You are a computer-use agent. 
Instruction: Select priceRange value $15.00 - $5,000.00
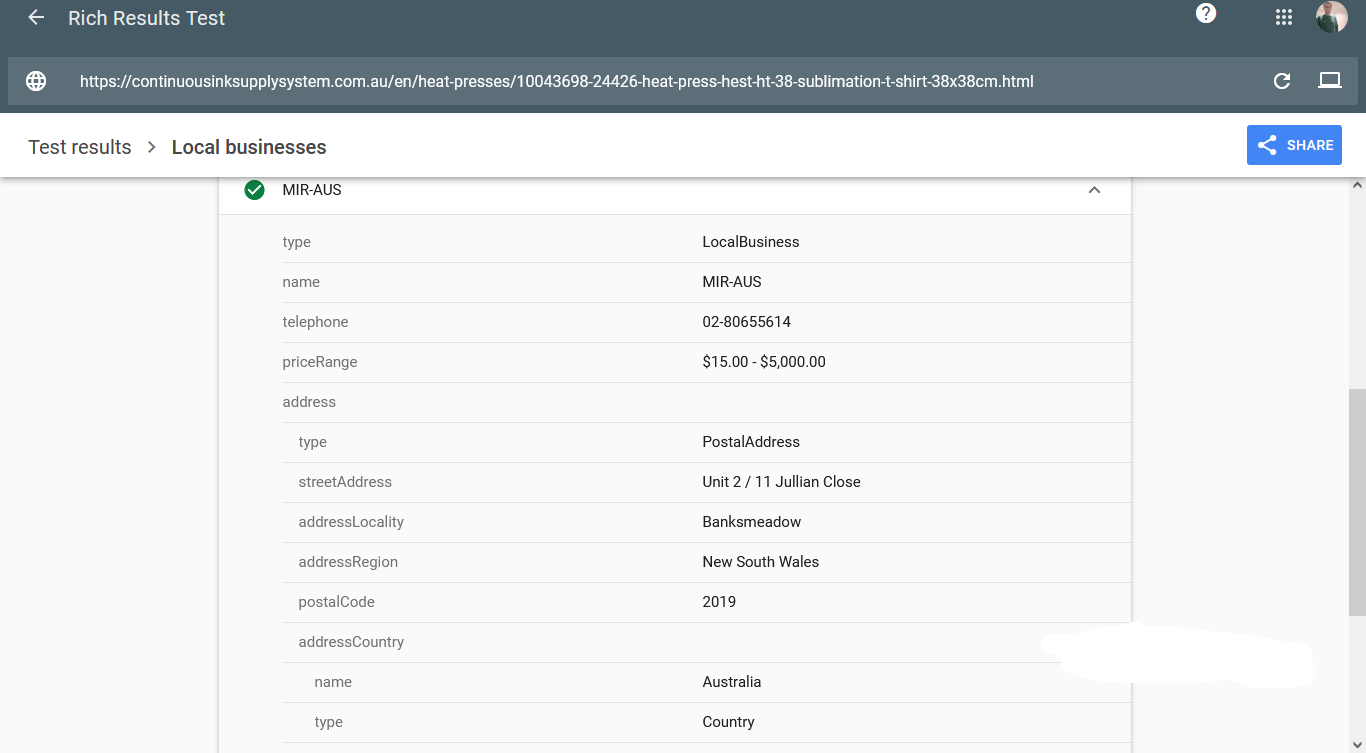click(x=764, y=362)
